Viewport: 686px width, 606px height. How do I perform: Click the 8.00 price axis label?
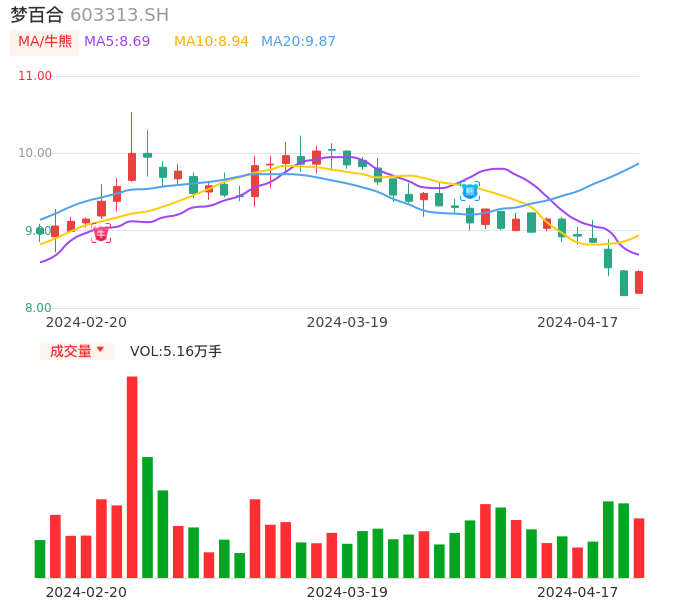pos(38,308)
